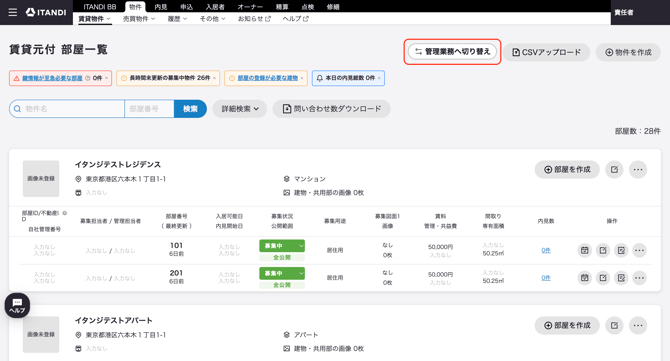670x361 pixels.
Task: Click イタンジテストレジデンス image placeholder thumbnail
Action: tap(41, 179)
